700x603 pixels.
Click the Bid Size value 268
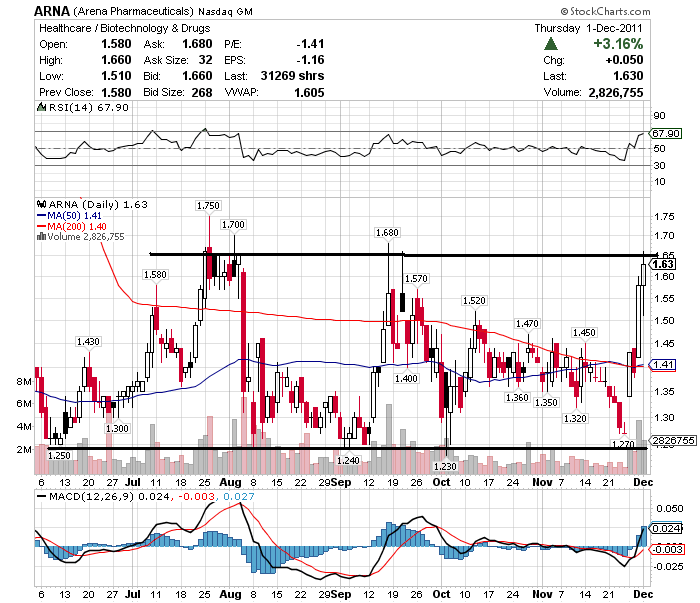[202, 92]
